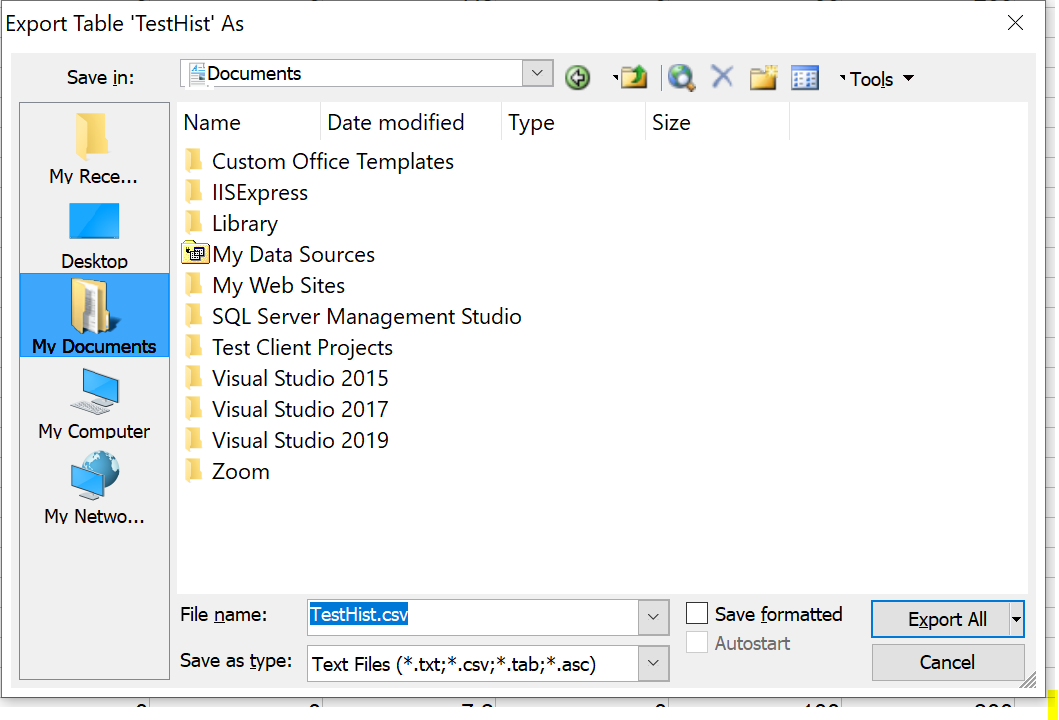Open My Computer in the places bar

pos(94,403)
